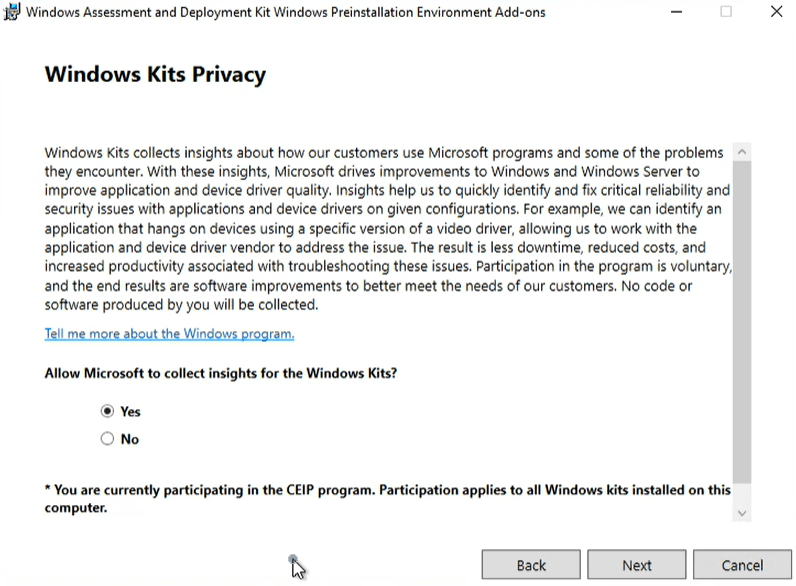
Task: Go back with the Back button
Action: 531,565
